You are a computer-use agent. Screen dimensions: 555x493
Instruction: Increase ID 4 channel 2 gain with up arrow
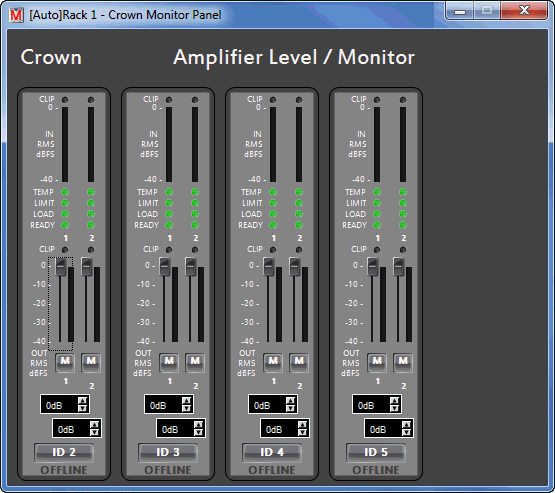(x=303, y=425)
